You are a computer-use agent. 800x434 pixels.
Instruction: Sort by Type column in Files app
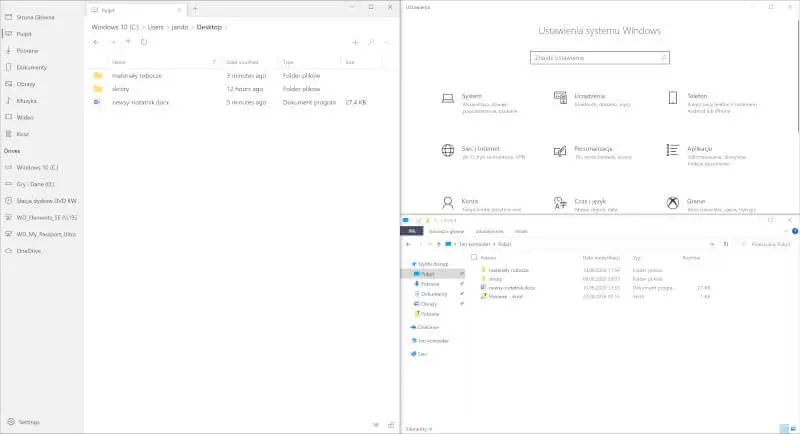[x=288, y=62]
